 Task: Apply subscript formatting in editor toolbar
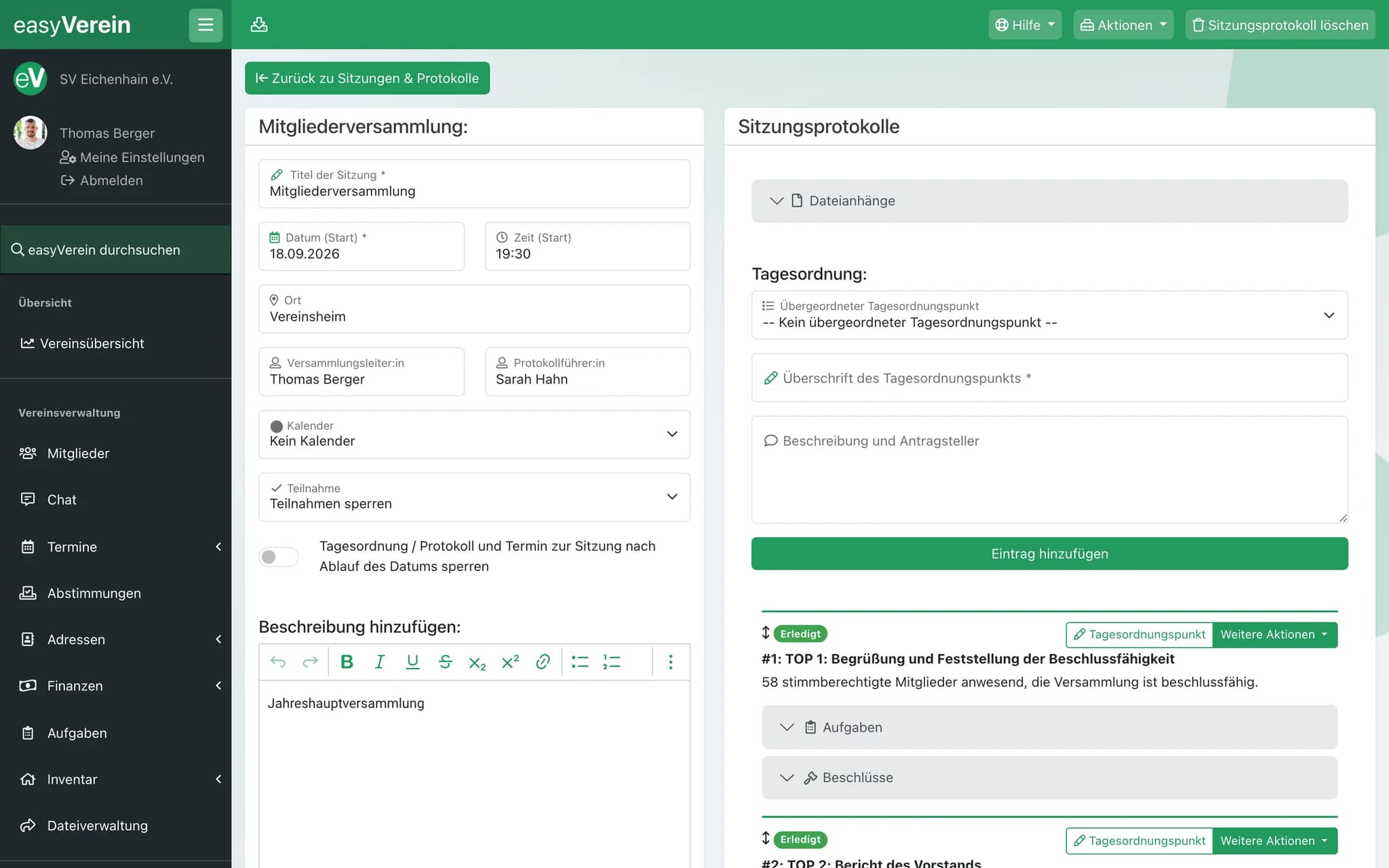tap(477, 662)
